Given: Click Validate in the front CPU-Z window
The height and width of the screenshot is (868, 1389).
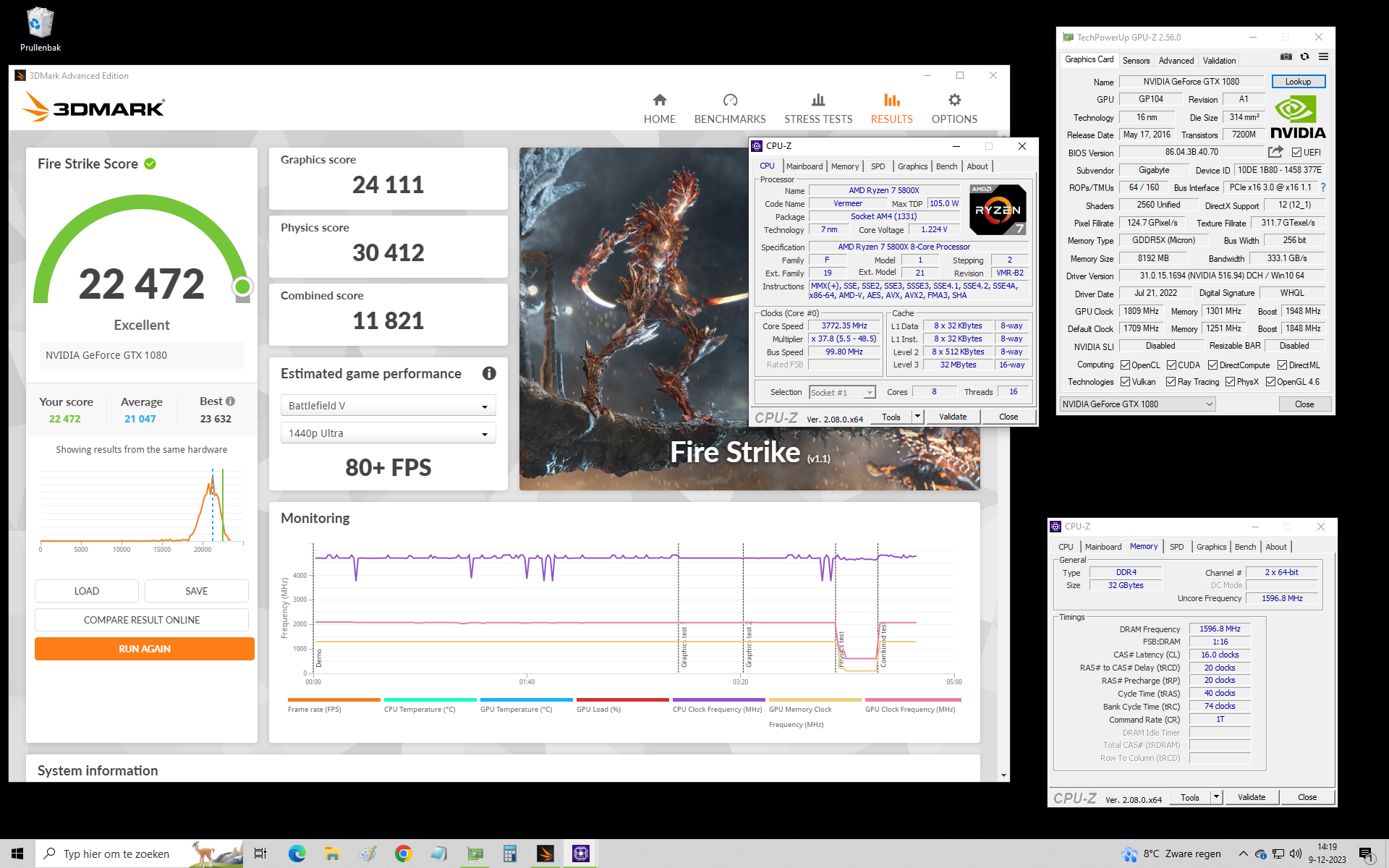Looking at the screenshot, I should [953, 417].
